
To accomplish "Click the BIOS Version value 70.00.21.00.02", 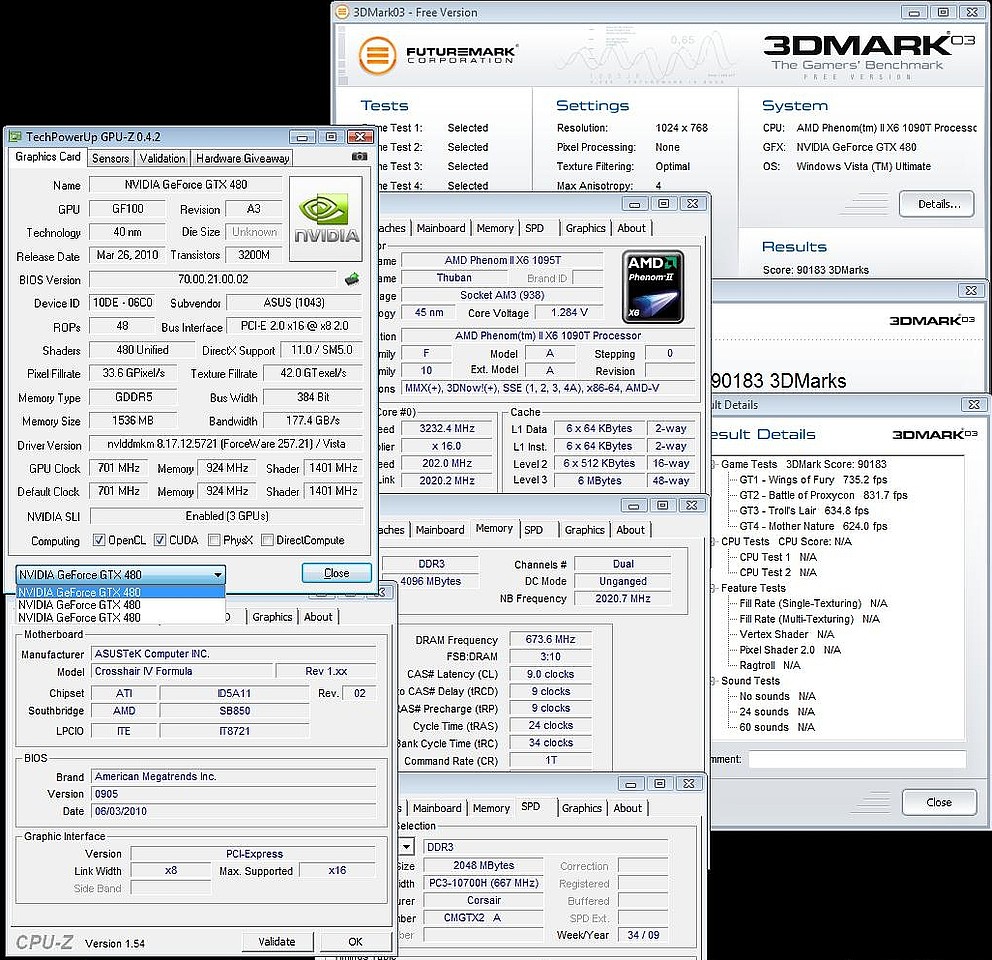I will (213, 279).
